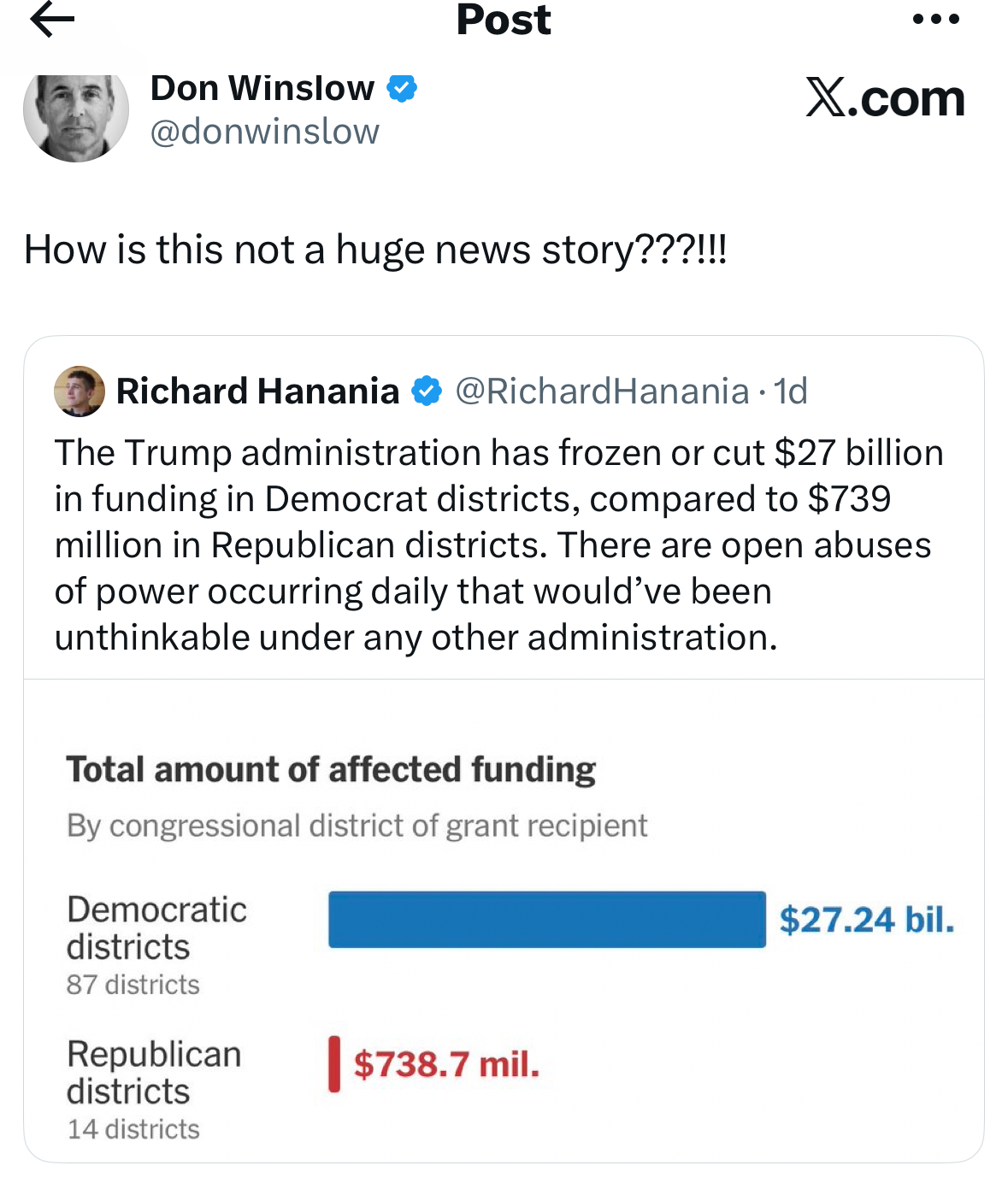Screen dimensions: 1008x1183
Task: Tap the X.com logo
Action: 885,98
